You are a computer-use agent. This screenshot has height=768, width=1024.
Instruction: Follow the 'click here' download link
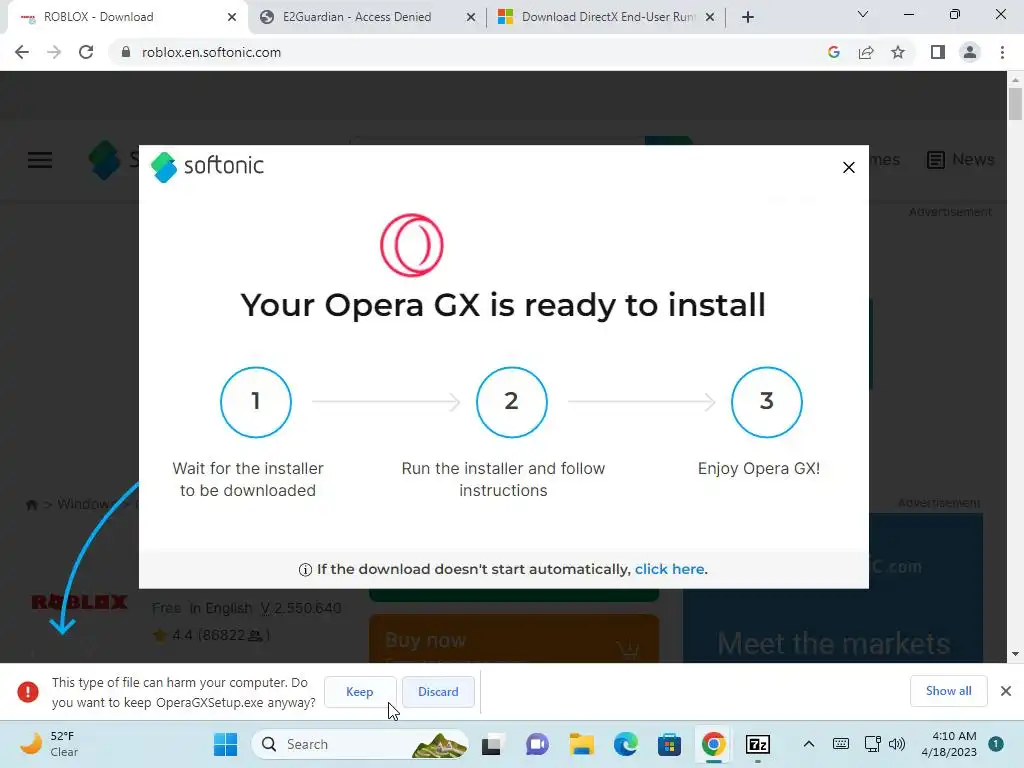pyautogui.click(x=669, y=569)
